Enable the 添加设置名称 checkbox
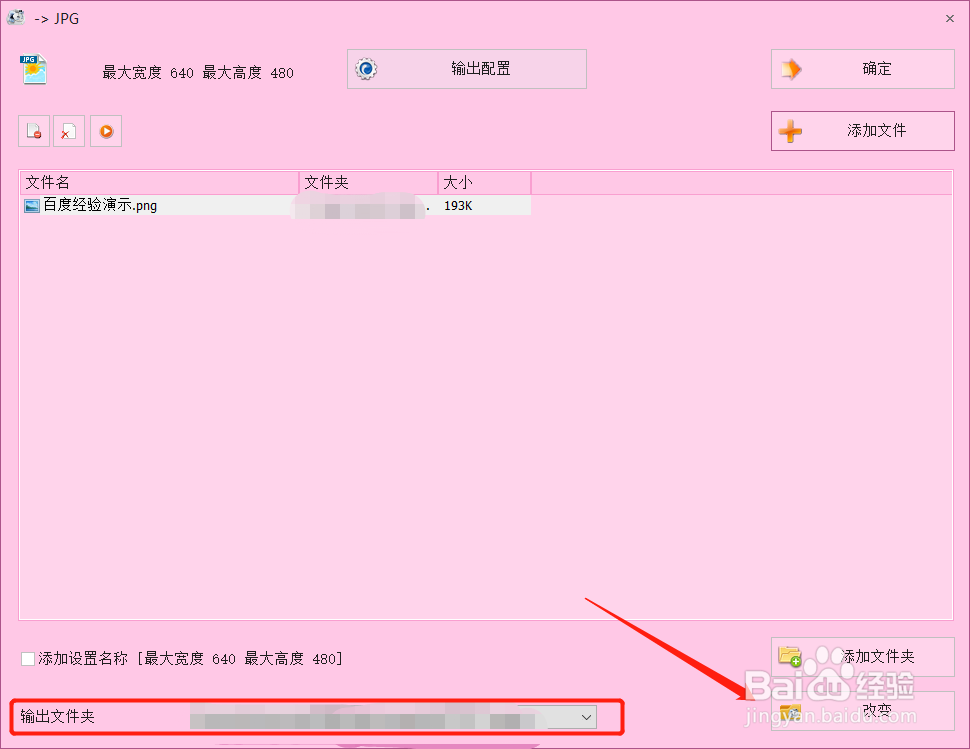 click(x=27, y=658)
